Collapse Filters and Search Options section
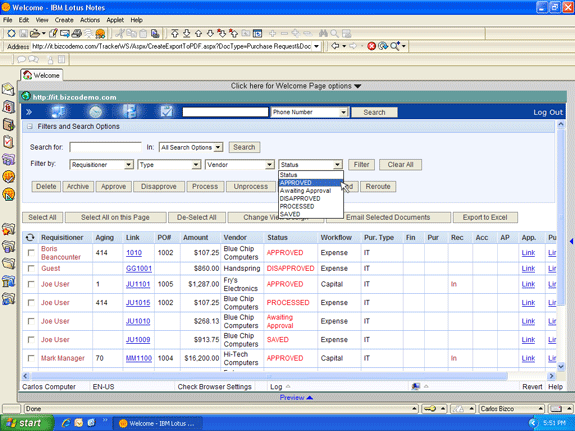 coord(30,127)
